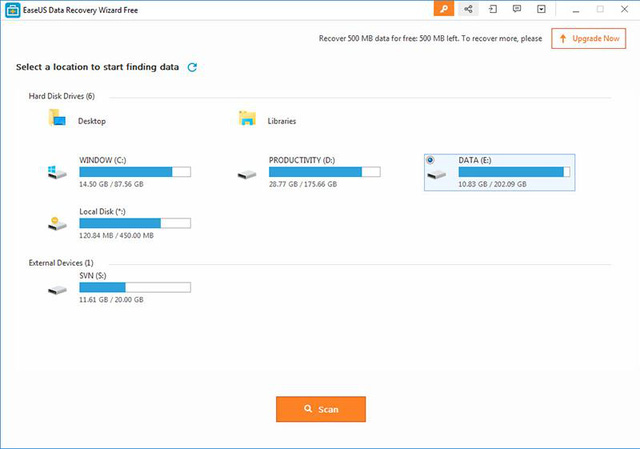Click the External Devices (1) header
Image resolution: width=640 pixels, height=449 pixels.
61,263
